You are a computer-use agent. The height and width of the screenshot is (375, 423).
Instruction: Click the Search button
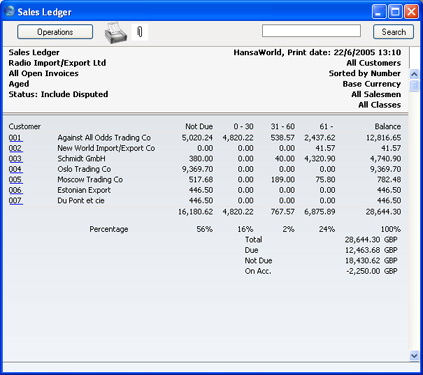(x=393, y=32)
